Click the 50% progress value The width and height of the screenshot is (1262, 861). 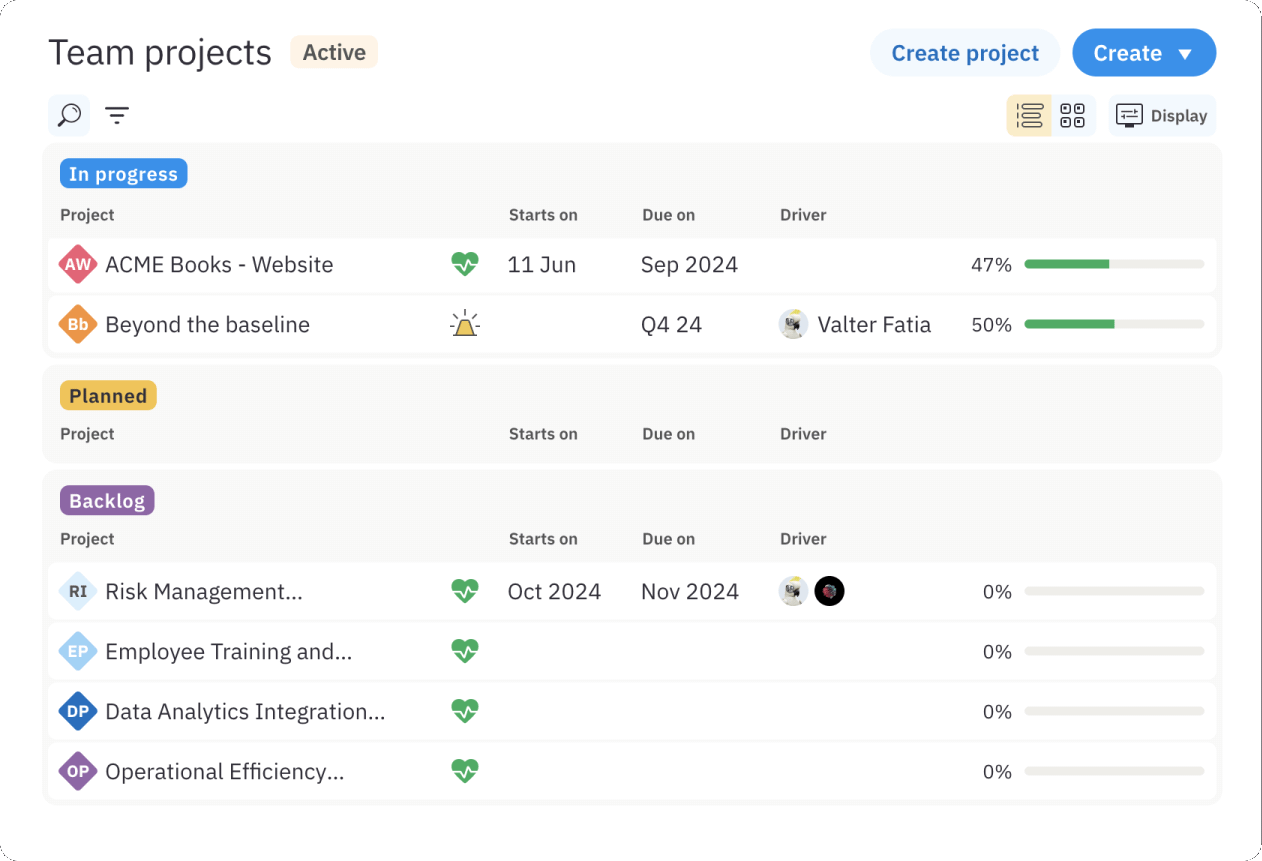pos(991,325)
